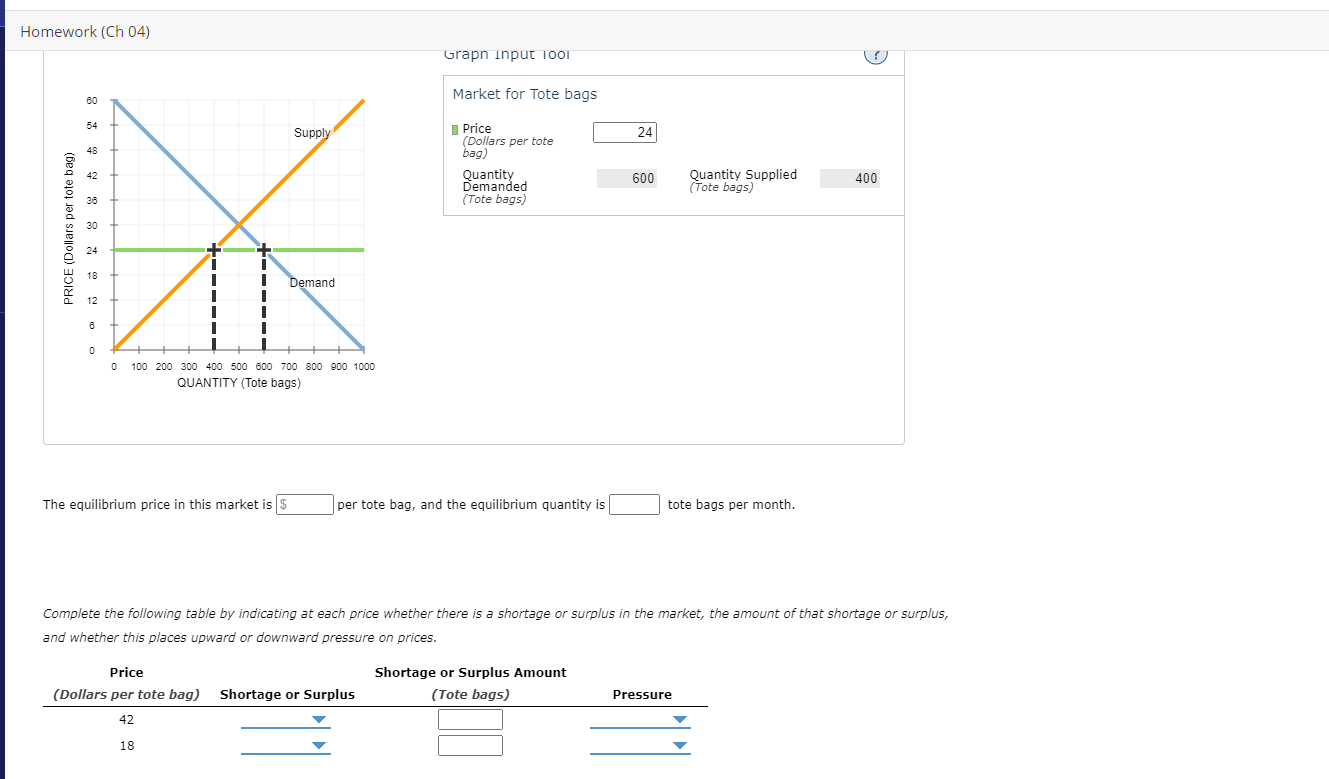The image size is (1329, 779).
Task: Click the dashed line at quantity 600
Action: pyautogui.click(x=262, y=300)
